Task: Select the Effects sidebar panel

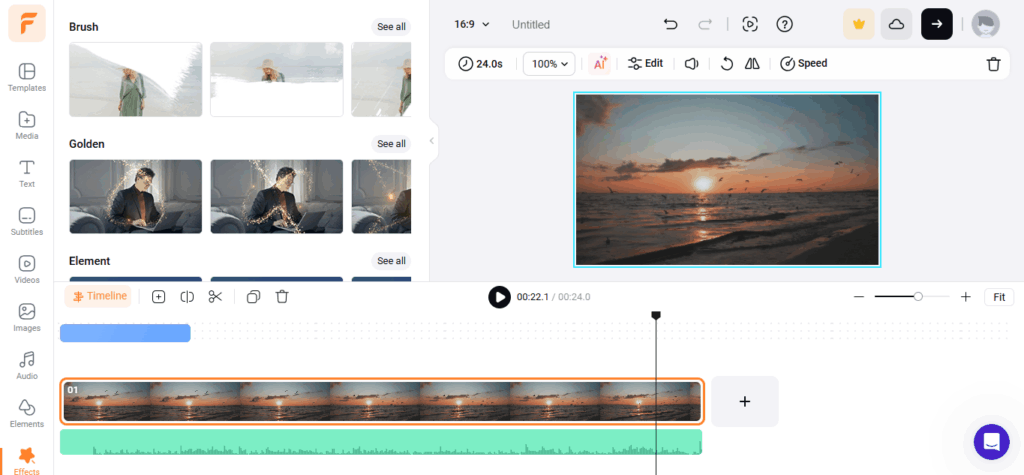Action: point(27,460)
